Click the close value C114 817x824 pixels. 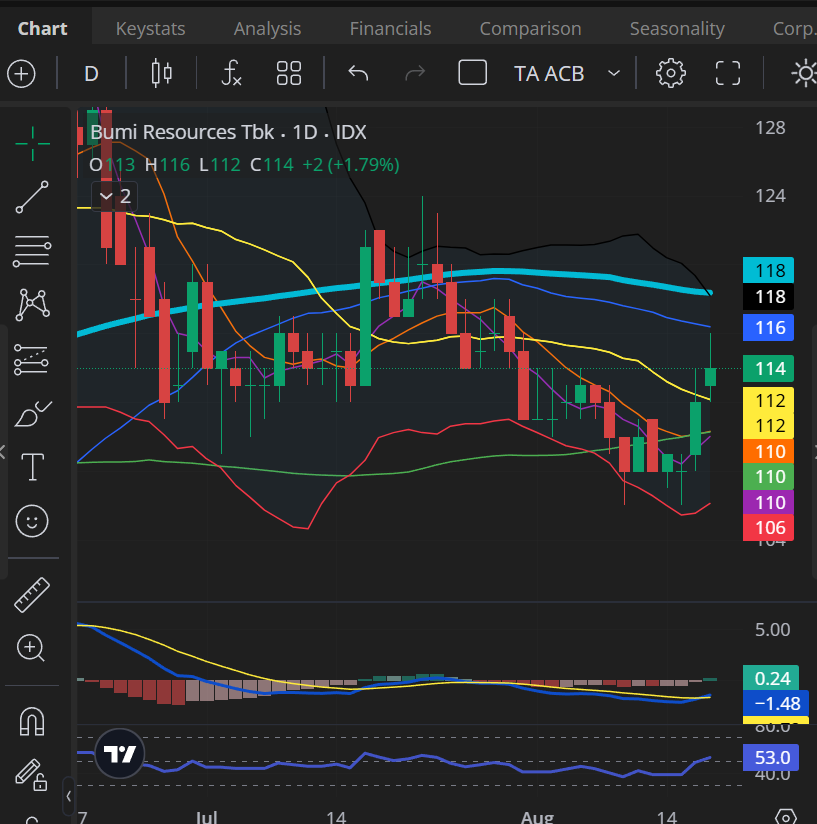click(272, 165)
